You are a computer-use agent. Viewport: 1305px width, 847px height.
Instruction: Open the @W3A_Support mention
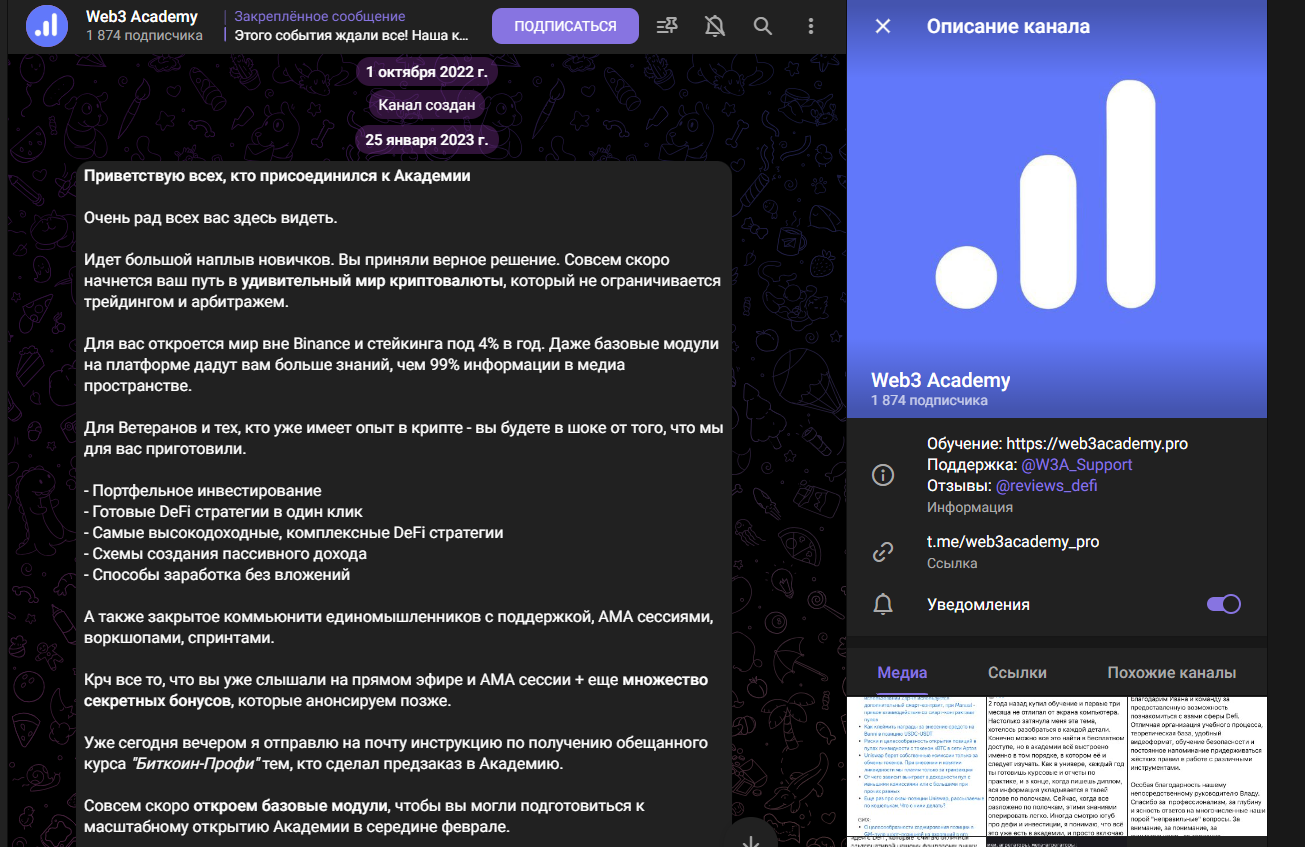point(1077,465)
